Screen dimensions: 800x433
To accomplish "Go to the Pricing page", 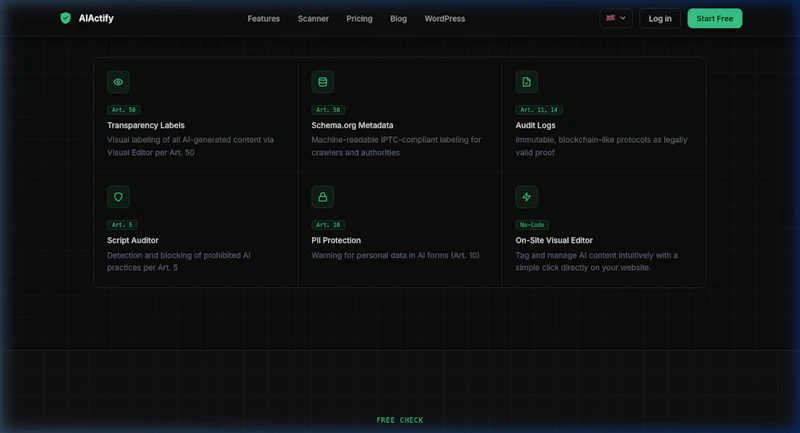I will 359,19.
